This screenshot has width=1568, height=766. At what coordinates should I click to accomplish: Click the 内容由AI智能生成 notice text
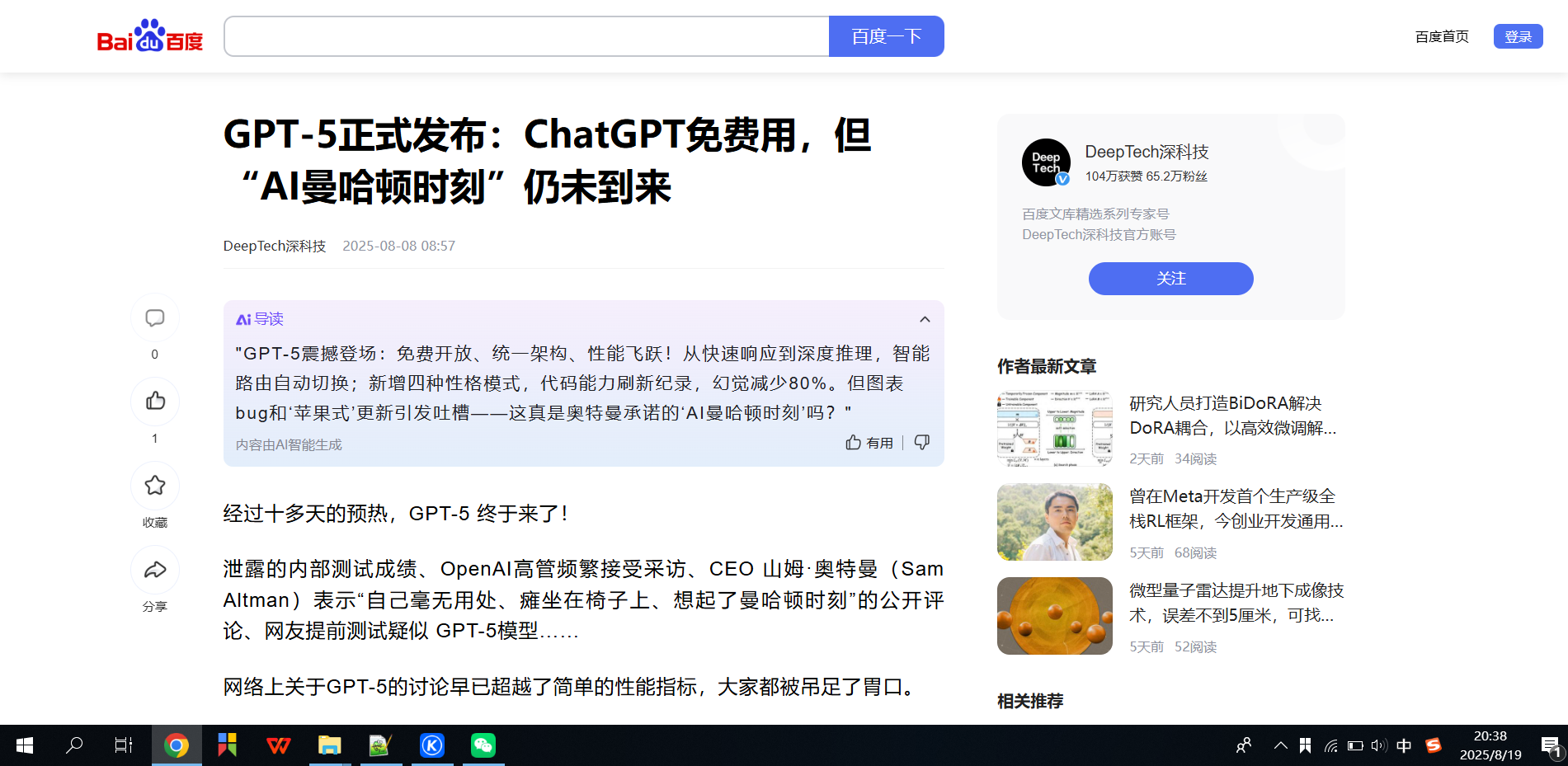tap(289, 444)
